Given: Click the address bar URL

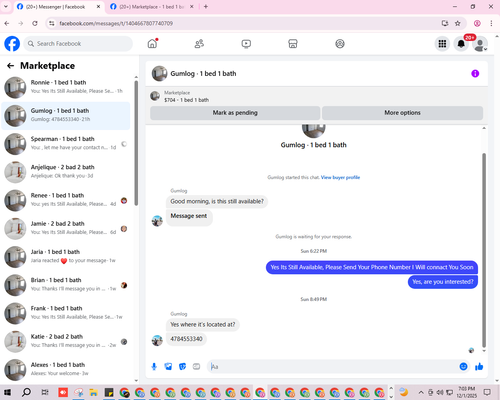Looking at the screenshot, I should tap(116, 23).
